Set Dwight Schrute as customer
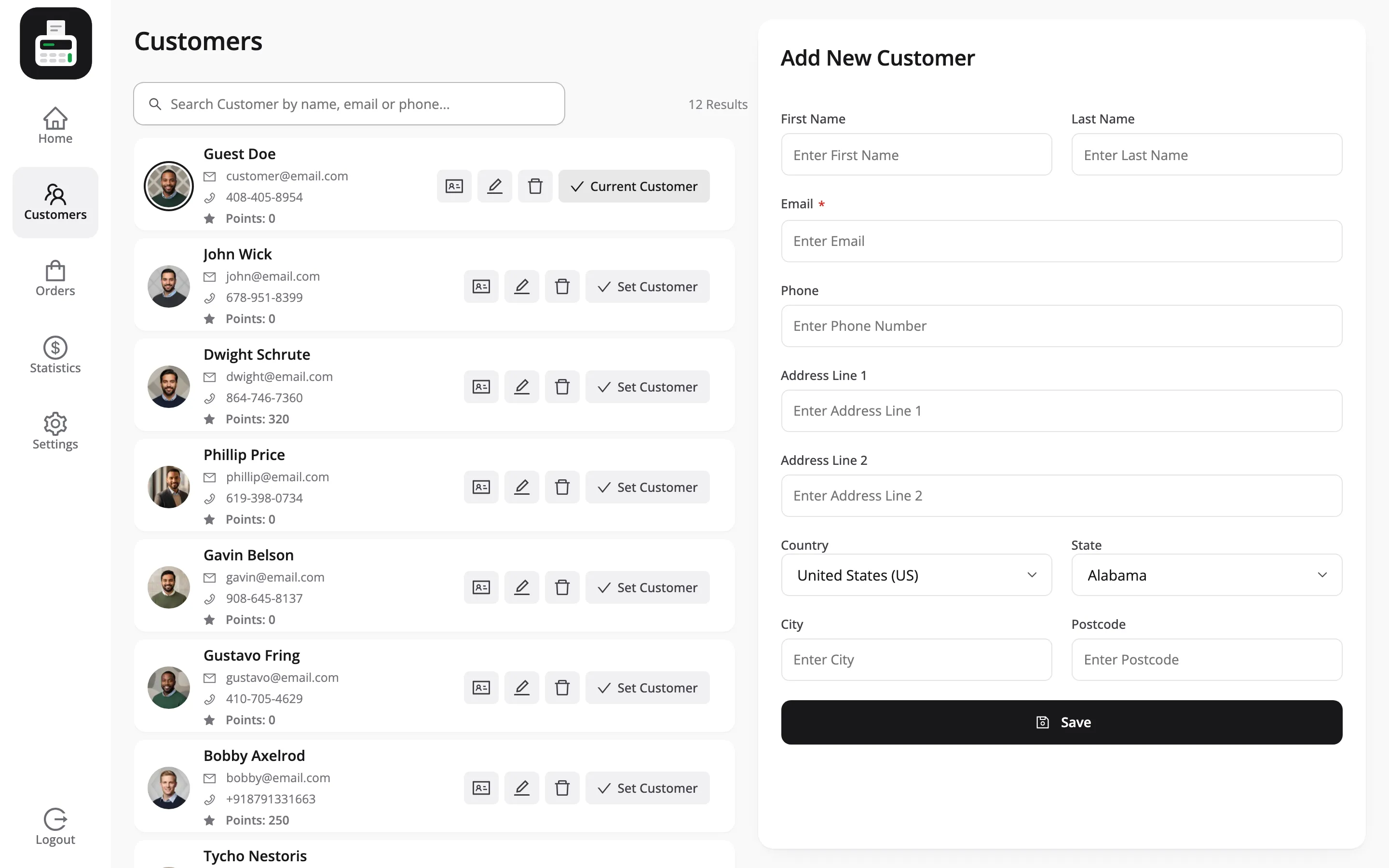 coord(647,387)
